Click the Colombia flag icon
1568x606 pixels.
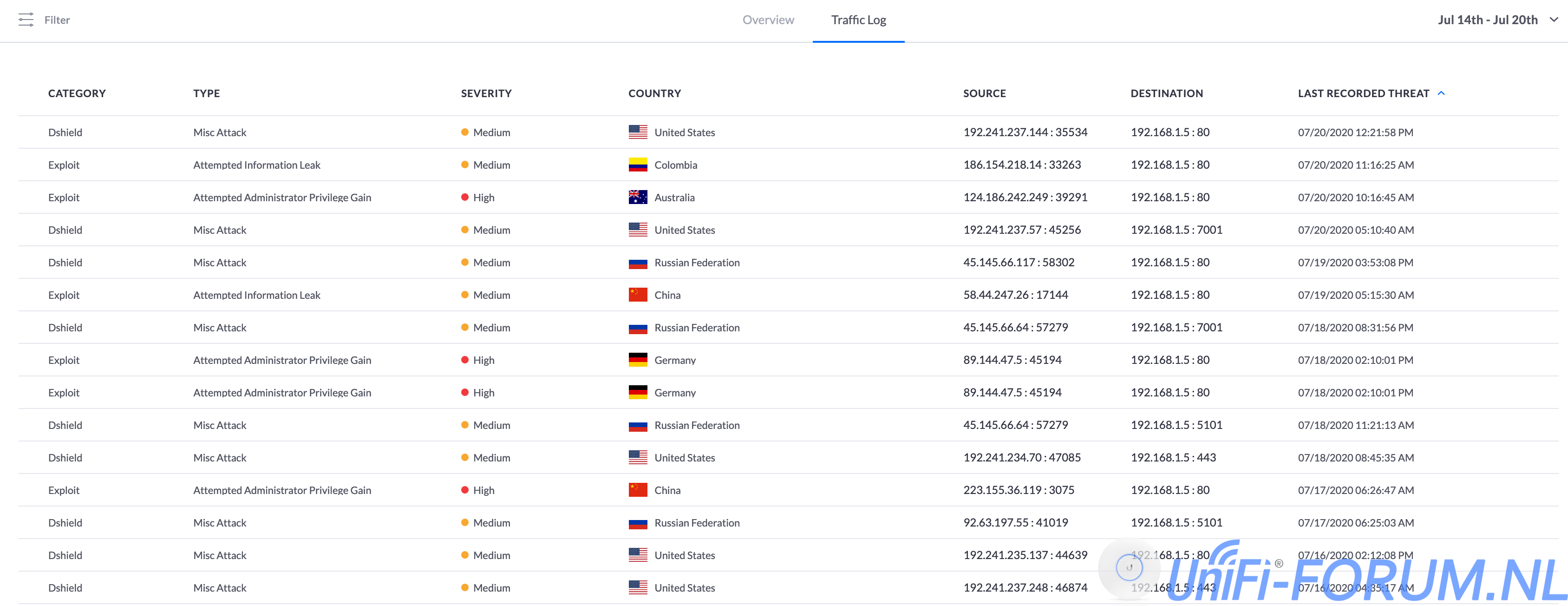[x=637, y=165]
